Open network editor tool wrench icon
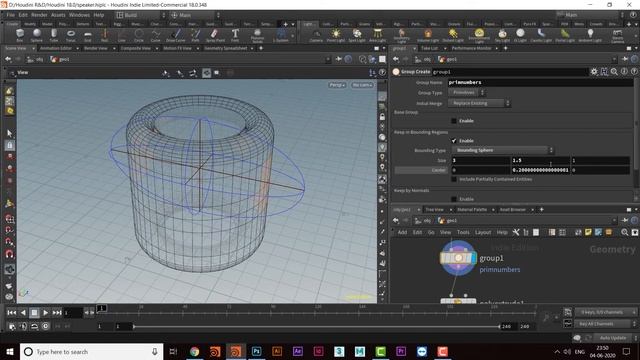 click(x=516, y=232)
